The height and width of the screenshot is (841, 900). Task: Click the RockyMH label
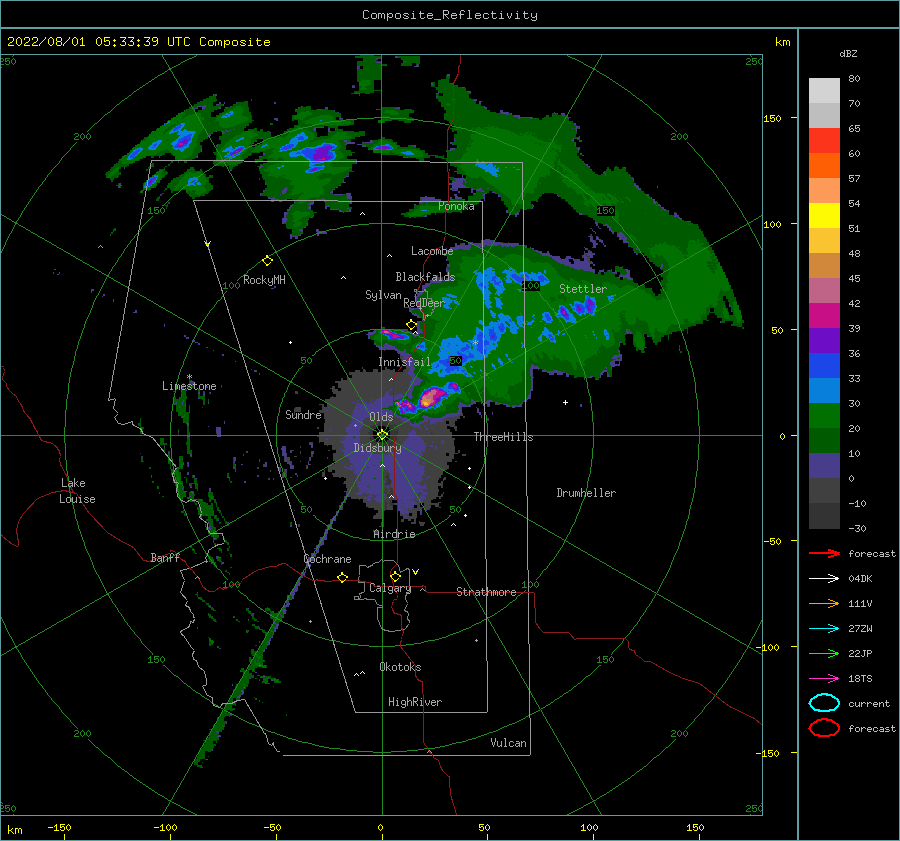264,280
